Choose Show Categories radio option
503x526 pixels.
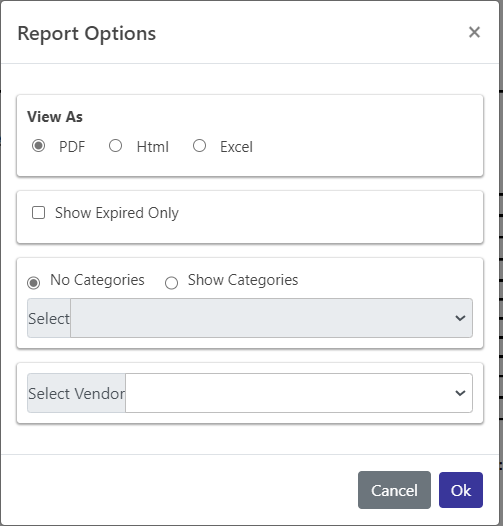pyautogui.click(x=171, y=283)
